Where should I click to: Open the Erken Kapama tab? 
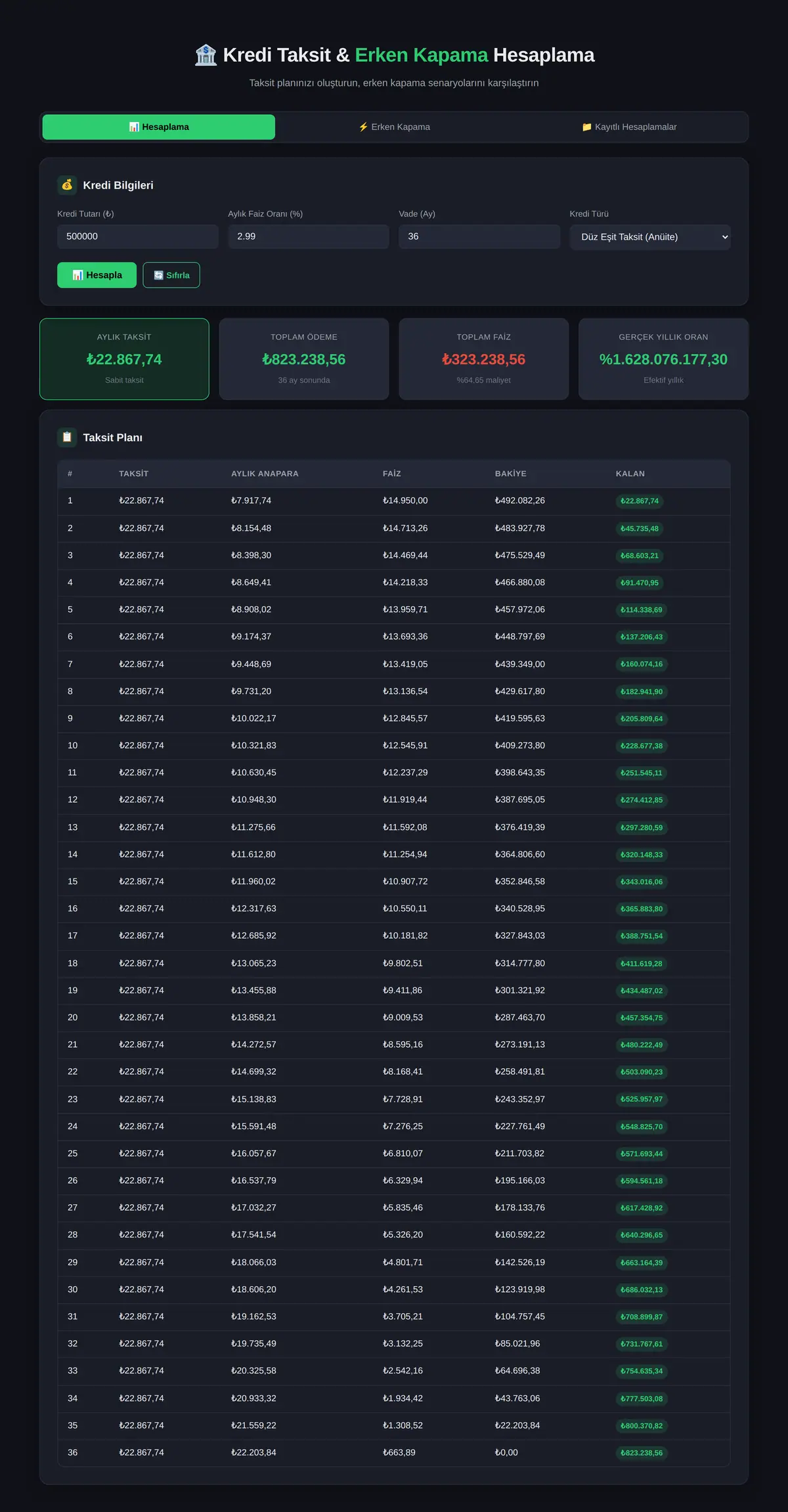(394, 127)
